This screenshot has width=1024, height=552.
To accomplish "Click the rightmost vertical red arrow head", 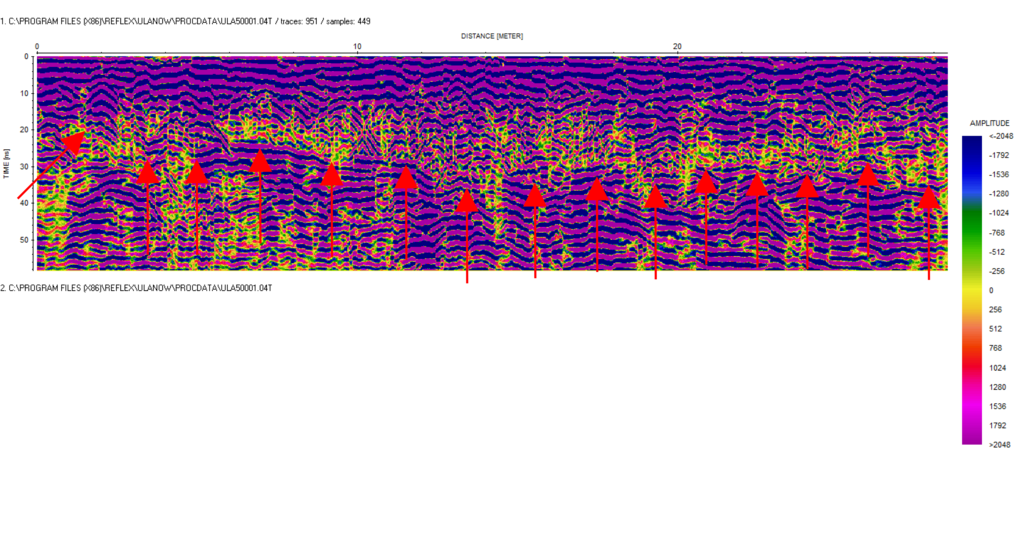I will tap(929, 196).
